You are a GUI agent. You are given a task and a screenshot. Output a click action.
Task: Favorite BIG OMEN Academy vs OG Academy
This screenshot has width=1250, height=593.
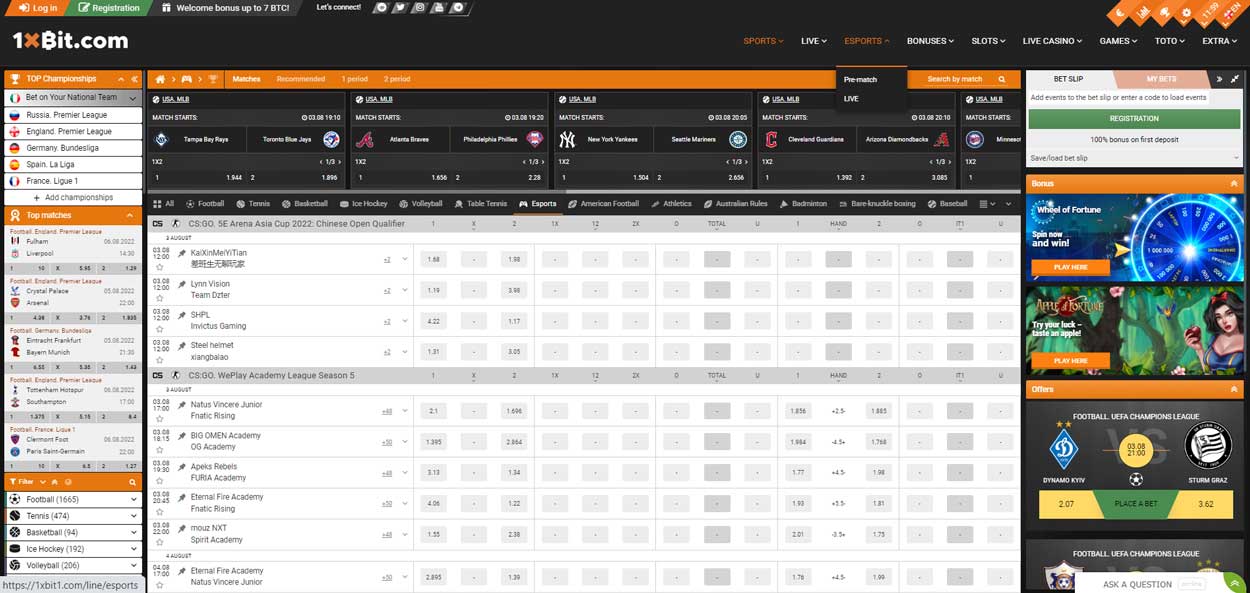coord(159,451)
